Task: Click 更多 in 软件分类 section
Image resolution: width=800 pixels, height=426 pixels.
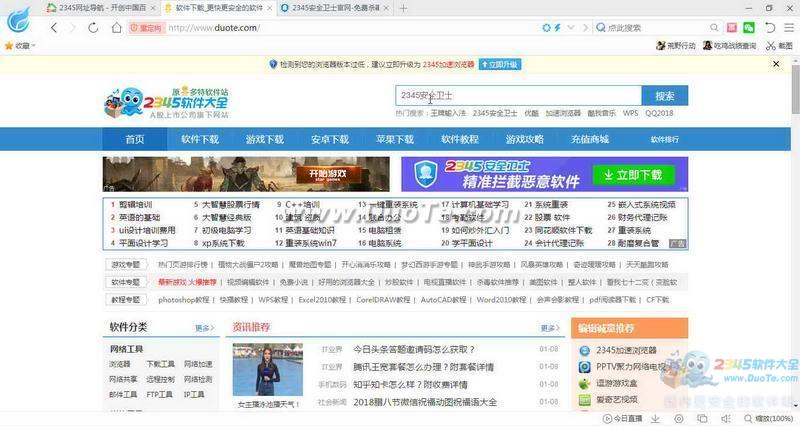Action: [205, 328]
